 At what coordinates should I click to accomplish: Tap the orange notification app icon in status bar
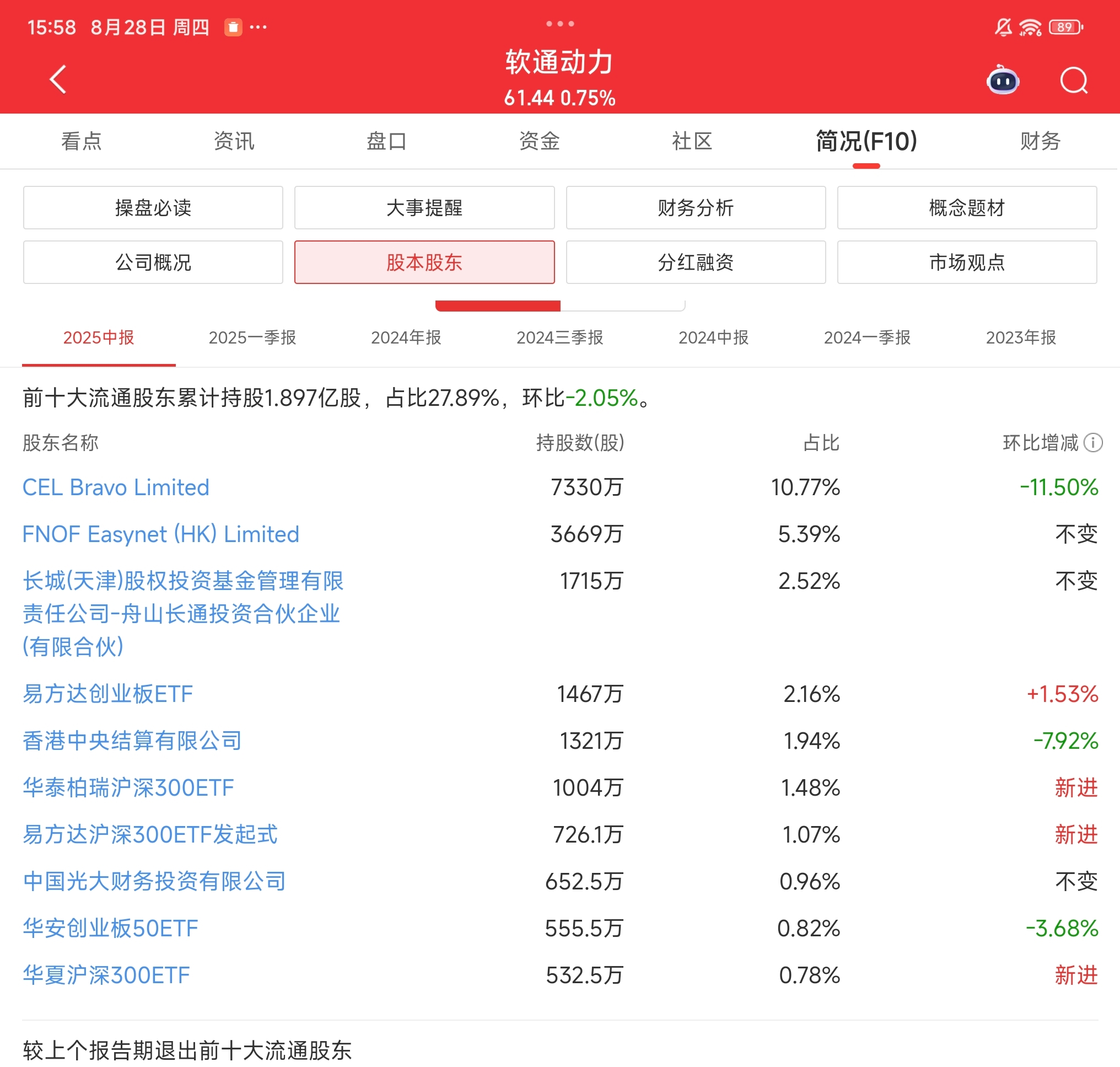(233, 26)
